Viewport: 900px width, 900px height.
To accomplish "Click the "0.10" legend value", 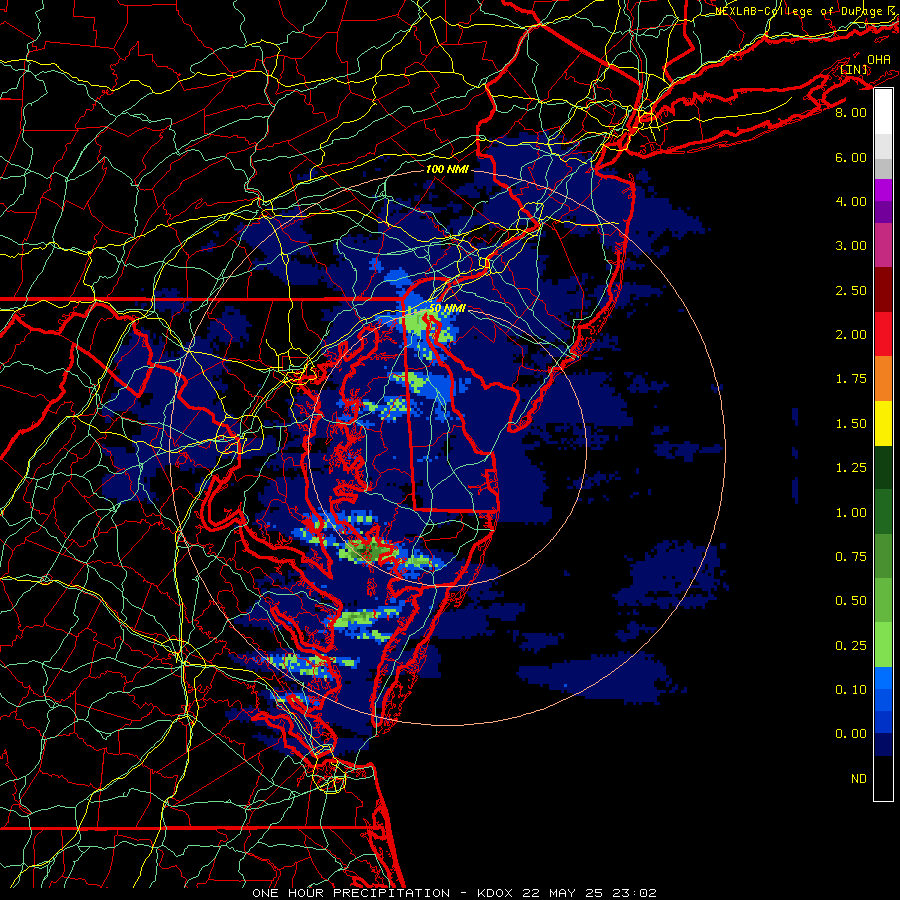I will click(x=851, y=690).
